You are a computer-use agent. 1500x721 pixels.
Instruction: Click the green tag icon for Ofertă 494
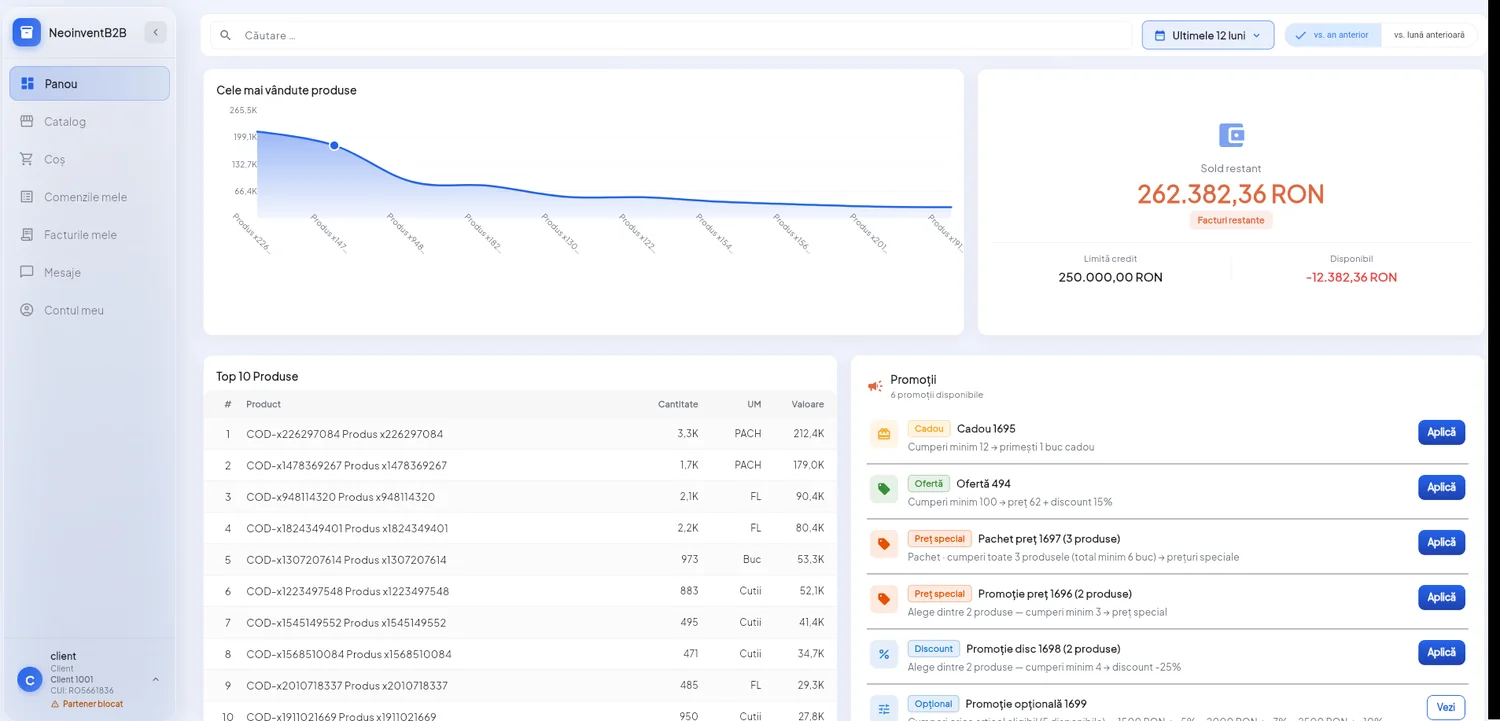(x=884, y=489)
